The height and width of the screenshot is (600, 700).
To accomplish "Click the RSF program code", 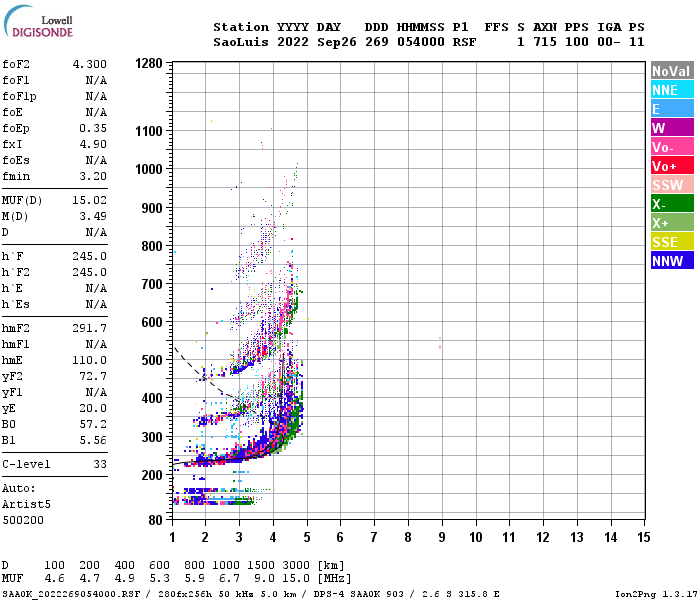I will (x=465, y=42).
